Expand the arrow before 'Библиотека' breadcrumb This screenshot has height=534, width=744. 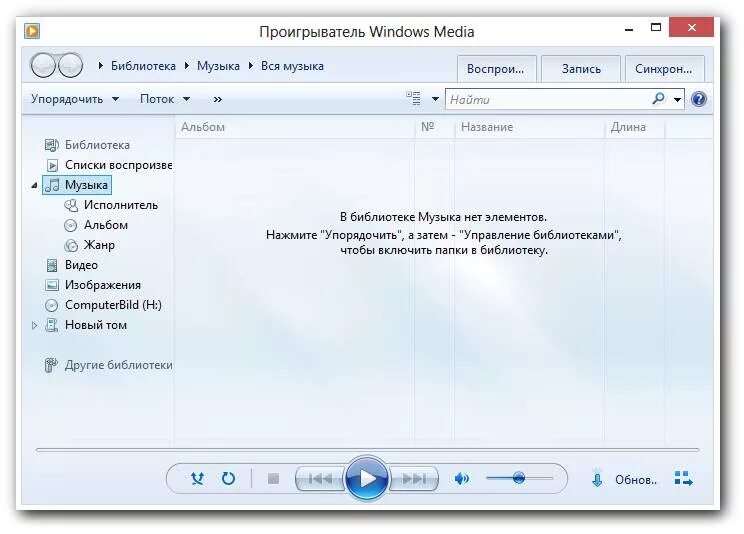[101, 66]
